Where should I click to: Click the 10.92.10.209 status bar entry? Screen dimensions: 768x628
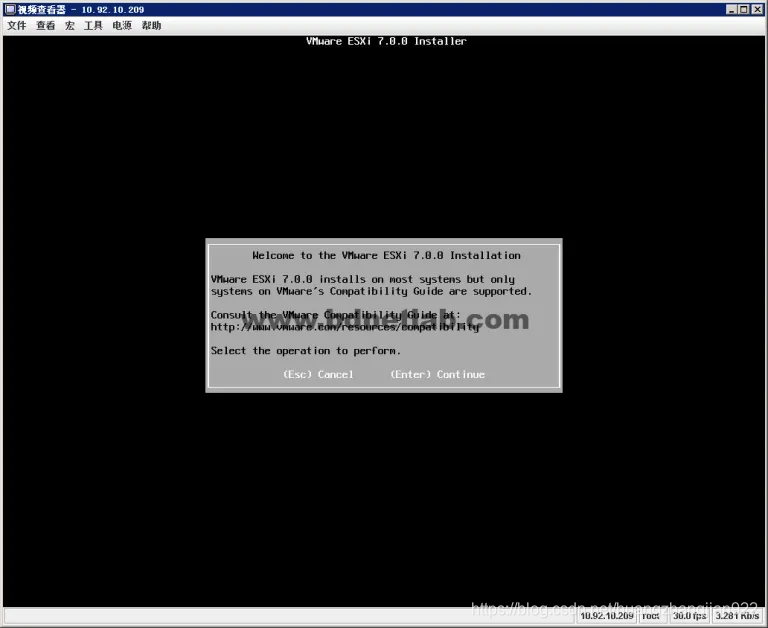(x=606, y=616)
